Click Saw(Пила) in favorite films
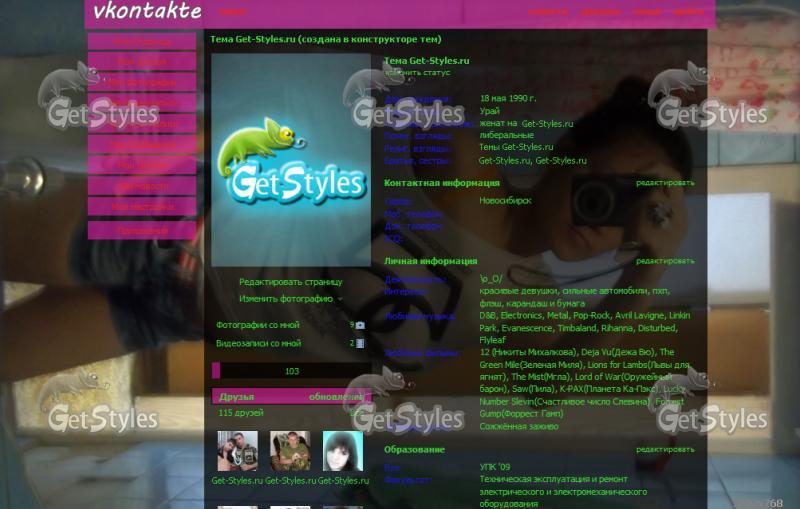The image size is (800, 509). (533, 389)
